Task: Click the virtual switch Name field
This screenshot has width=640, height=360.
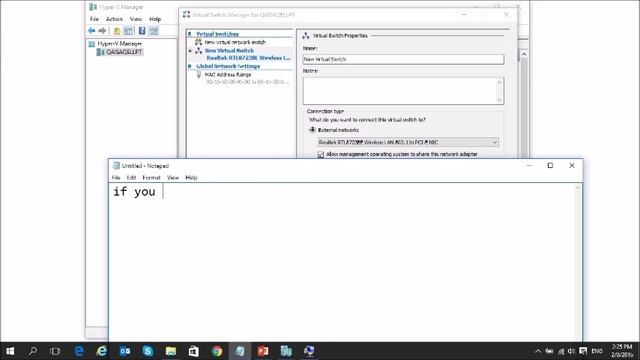Action: click(403, 59)
